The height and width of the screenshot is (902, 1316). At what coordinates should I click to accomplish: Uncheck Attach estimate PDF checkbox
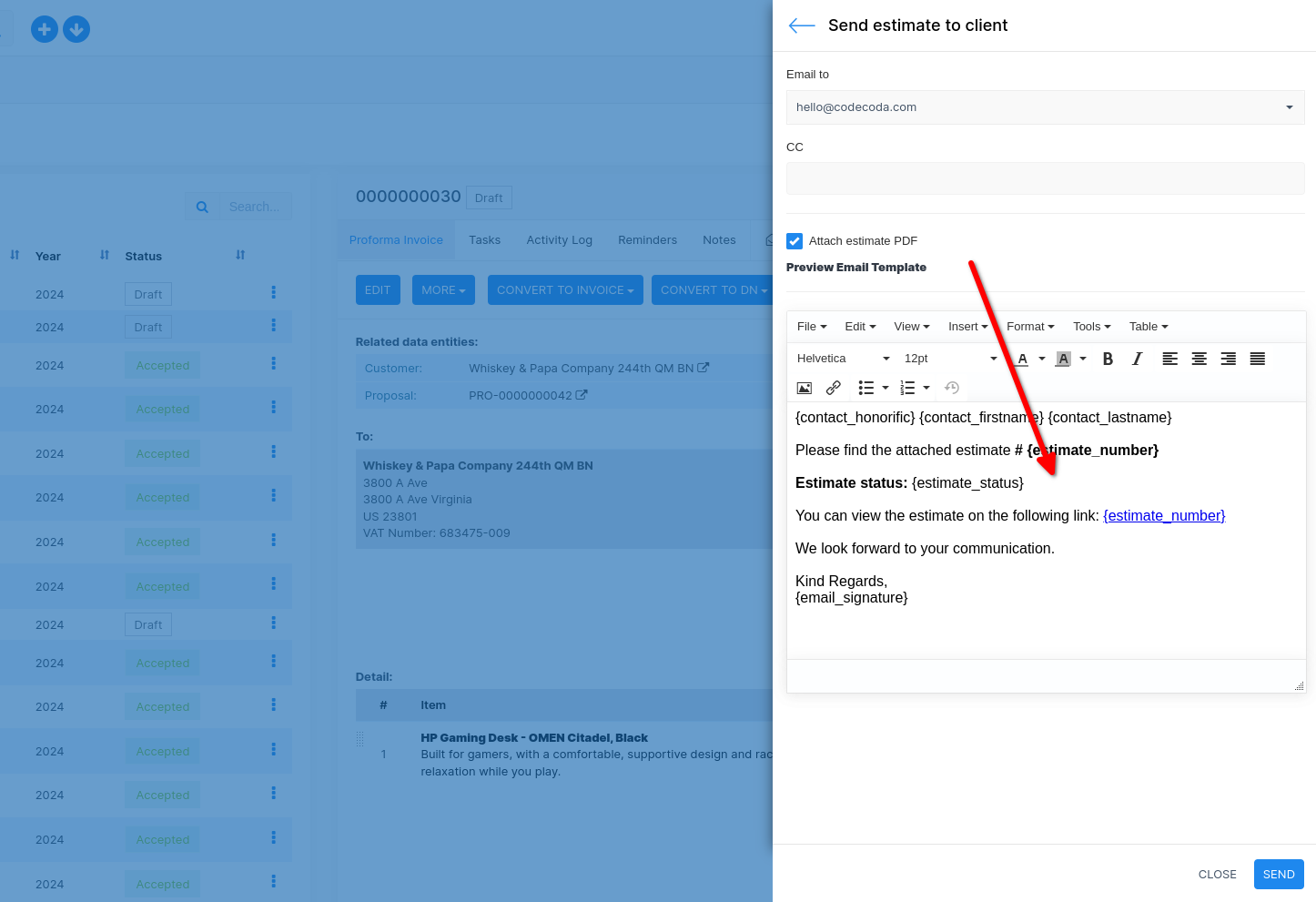(795, 241)
